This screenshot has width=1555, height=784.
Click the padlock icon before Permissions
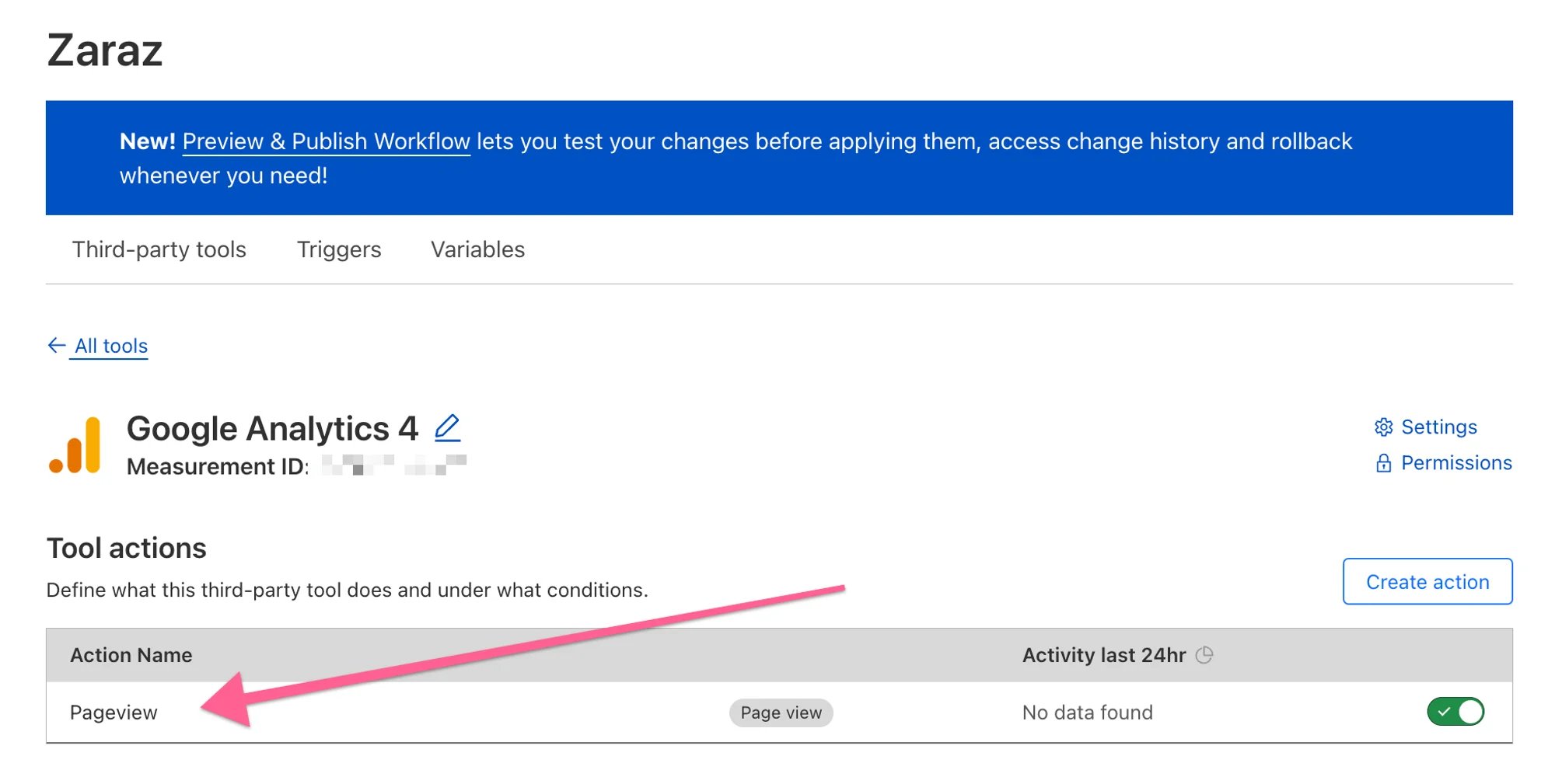point(1385,462)
